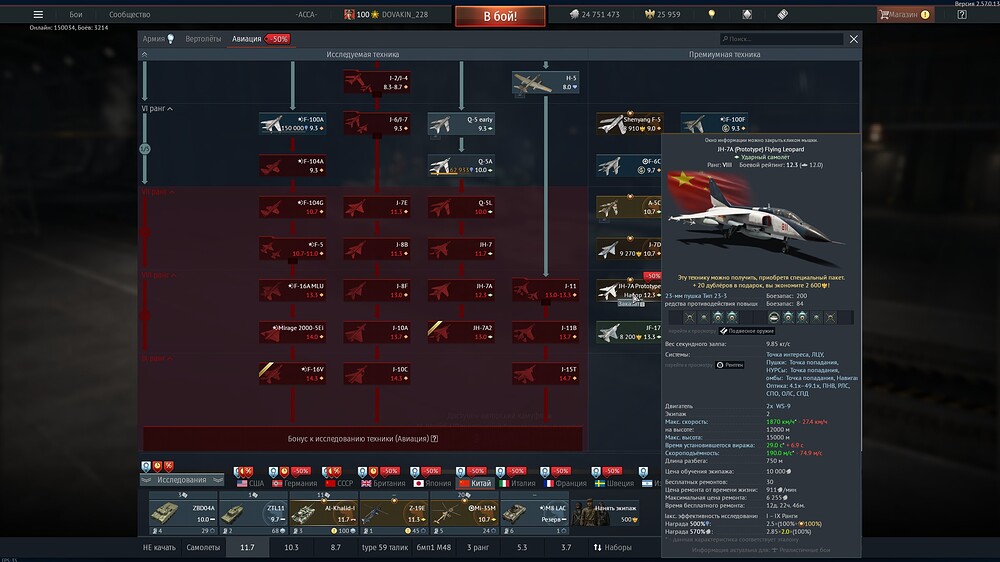Open the Сообщество menu

click(129, 14)
